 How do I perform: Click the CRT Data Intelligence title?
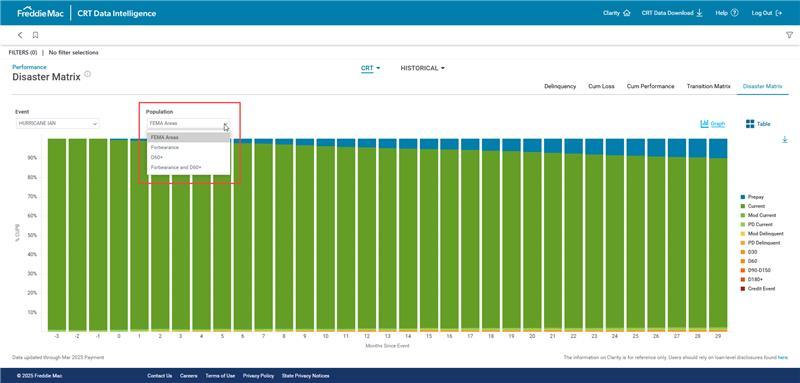[117, 13]
